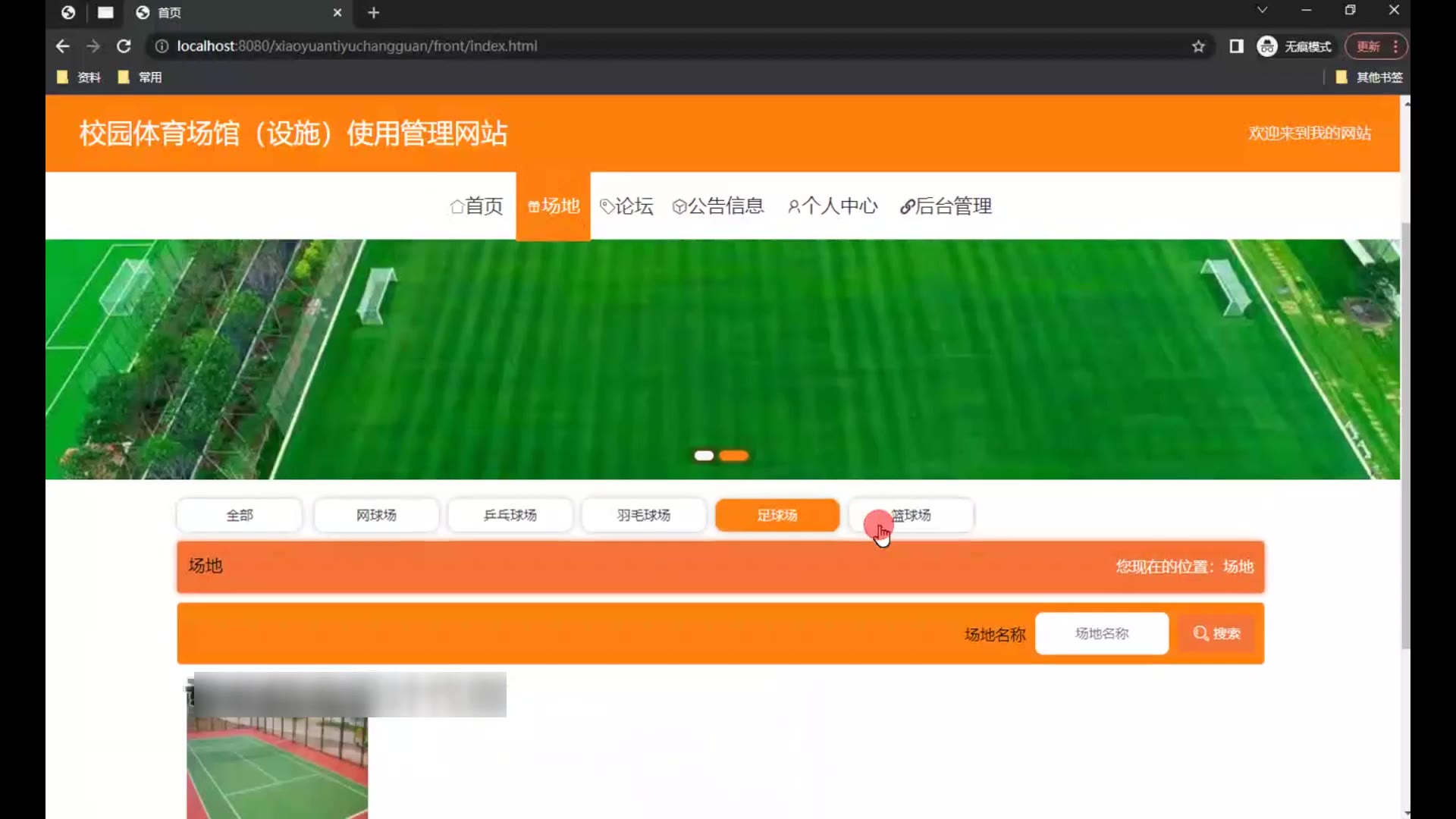Go to 论坛 navigation tab
This screenshot has width=1456, height=819.
(626, 206)
